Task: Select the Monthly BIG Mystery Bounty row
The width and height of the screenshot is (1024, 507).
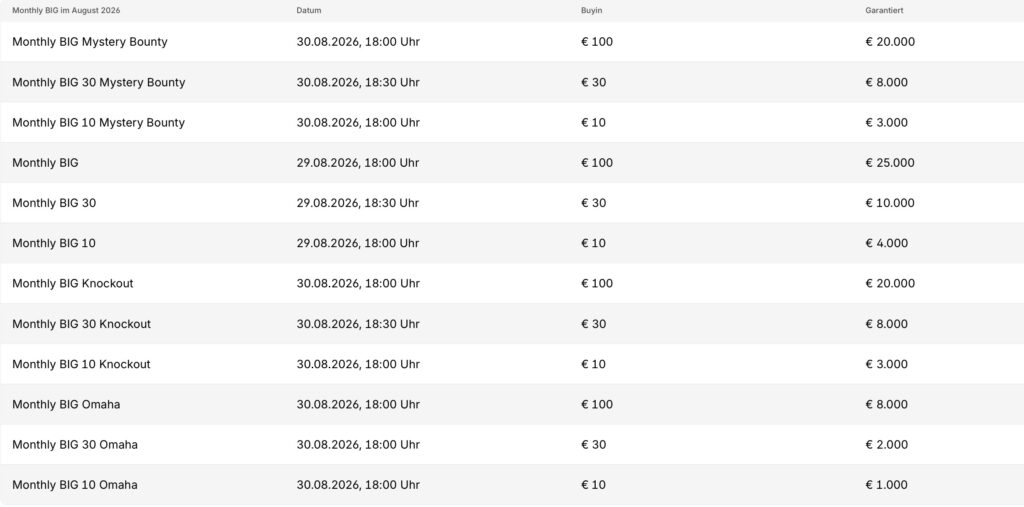Action: coord(512,42)
